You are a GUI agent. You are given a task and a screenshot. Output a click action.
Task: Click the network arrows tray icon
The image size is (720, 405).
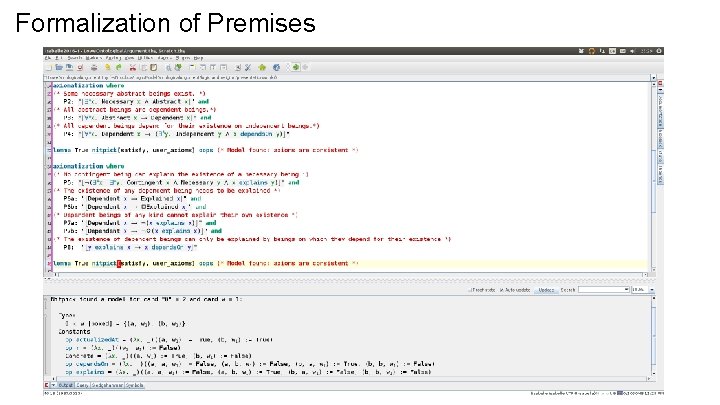click(x=602, y=51)
